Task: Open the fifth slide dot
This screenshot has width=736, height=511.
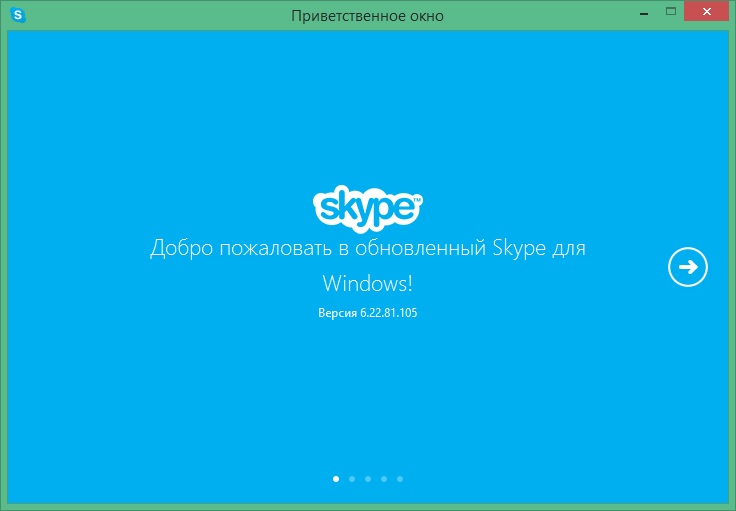Action: (x=400, y=479)
